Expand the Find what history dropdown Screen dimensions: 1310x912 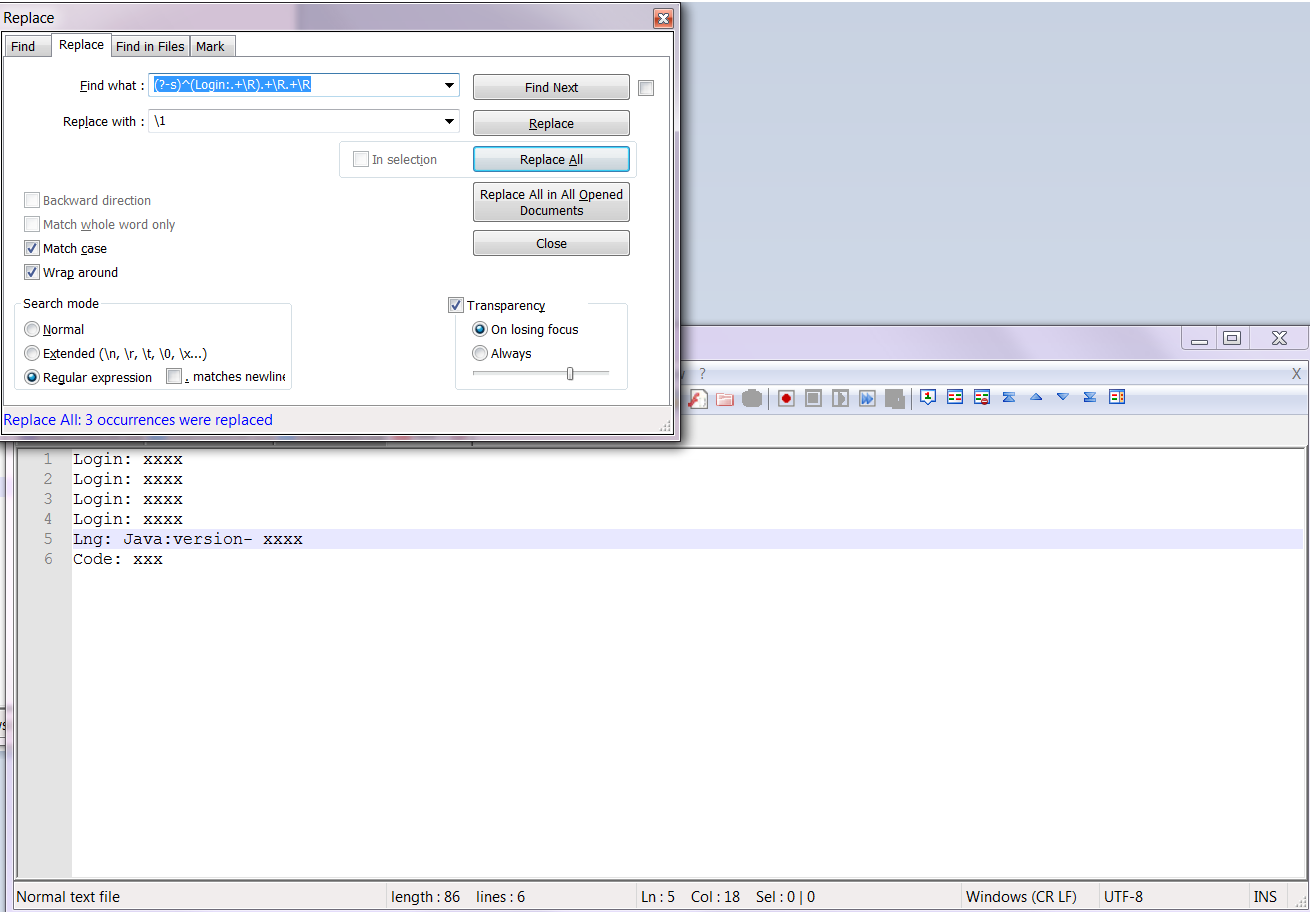click(449, 86)
